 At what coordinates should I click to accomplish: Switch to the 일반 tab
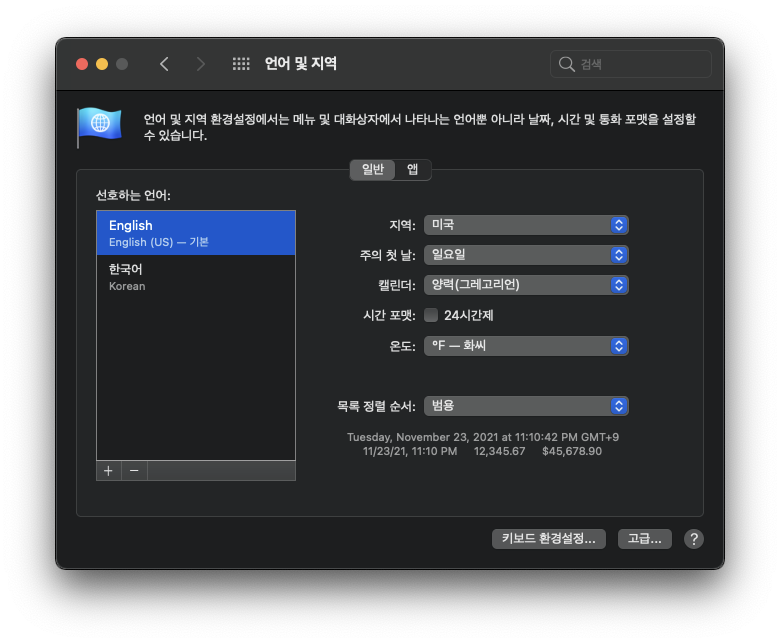(373, 170)
